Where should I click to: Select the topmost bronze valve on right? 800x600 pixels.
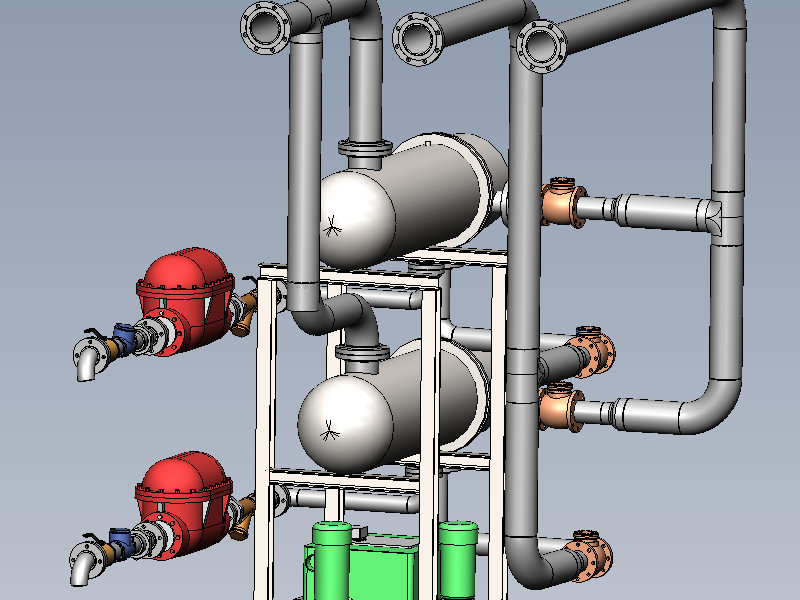(563, 203)
